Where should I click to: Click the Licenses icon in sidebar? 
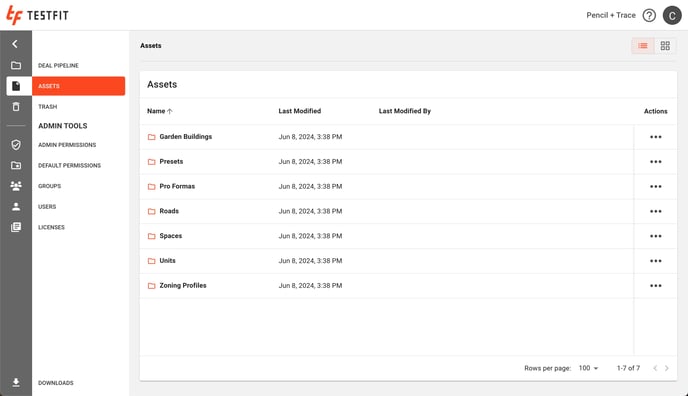click(16, 227)
